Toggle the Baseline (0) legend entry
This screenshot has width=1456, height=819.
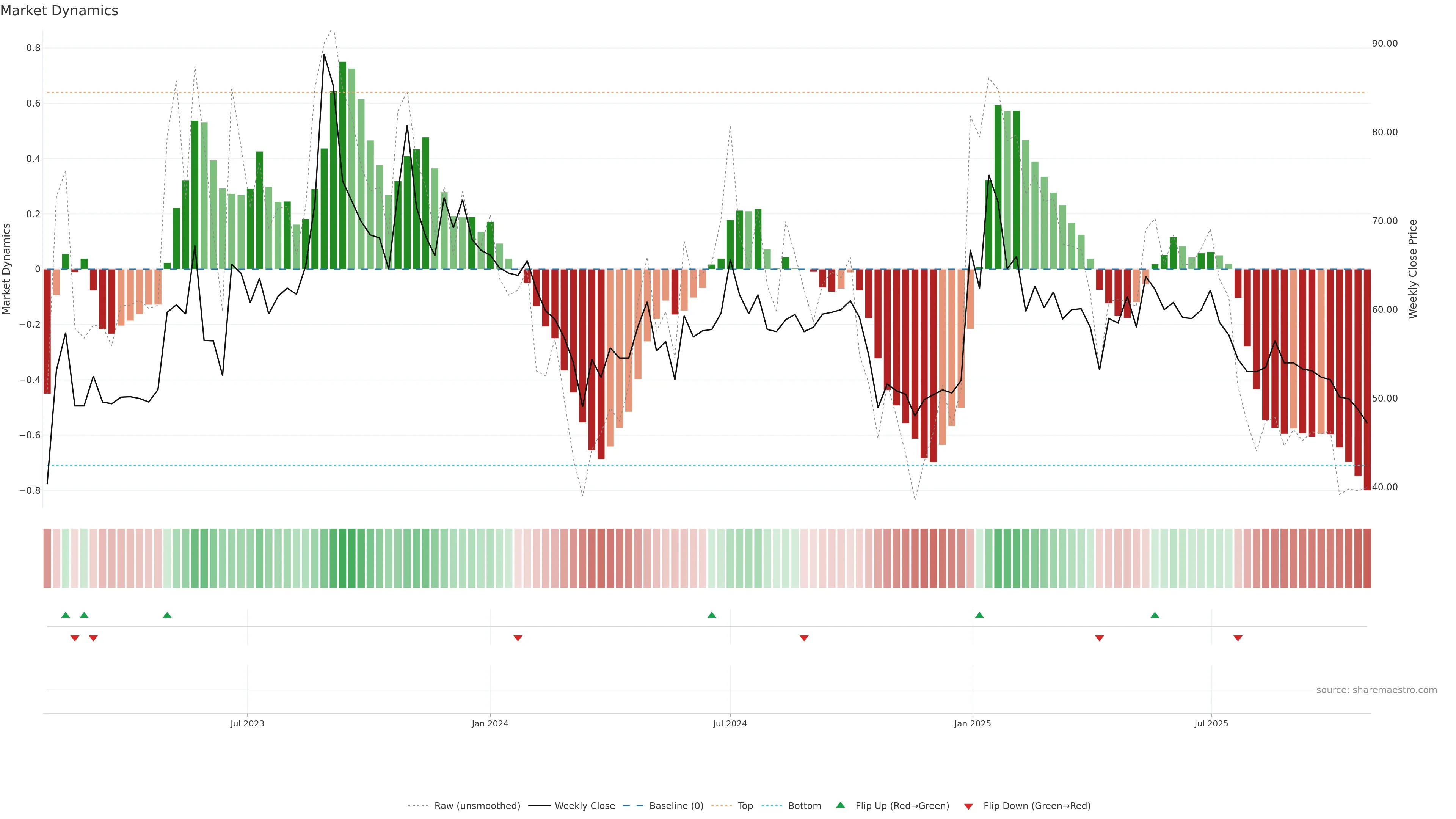[x=676, y=806]
